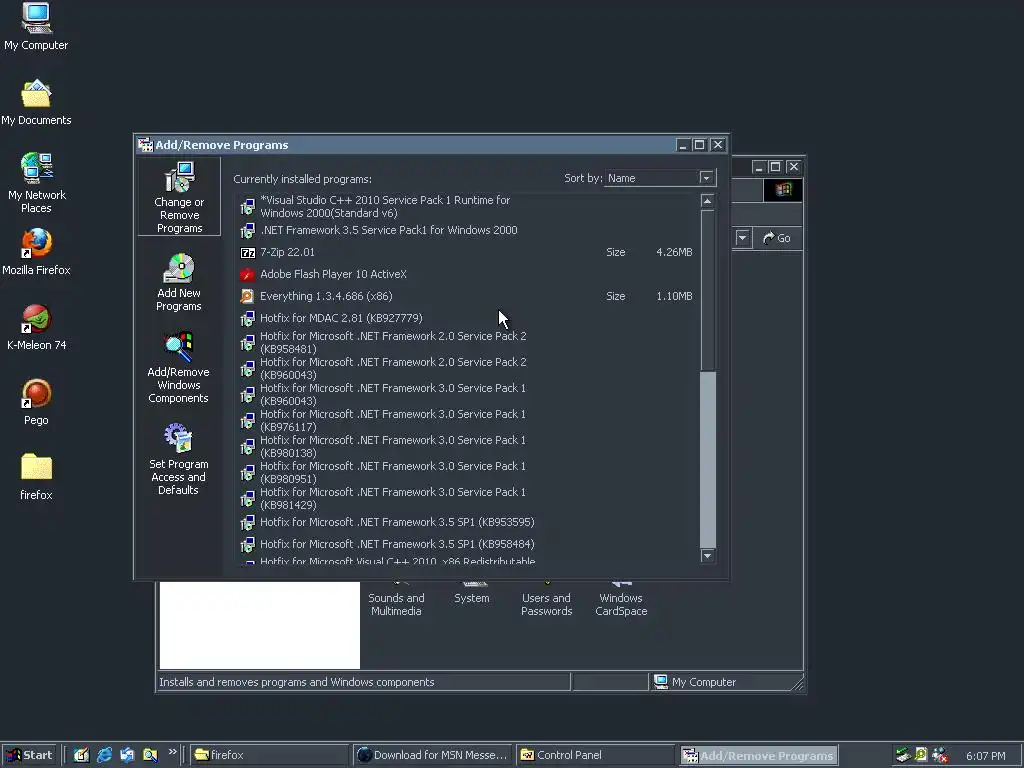
Task: Click icon beside Visual Studio C++ 2010 Runtime
Action: pos(248,207)
